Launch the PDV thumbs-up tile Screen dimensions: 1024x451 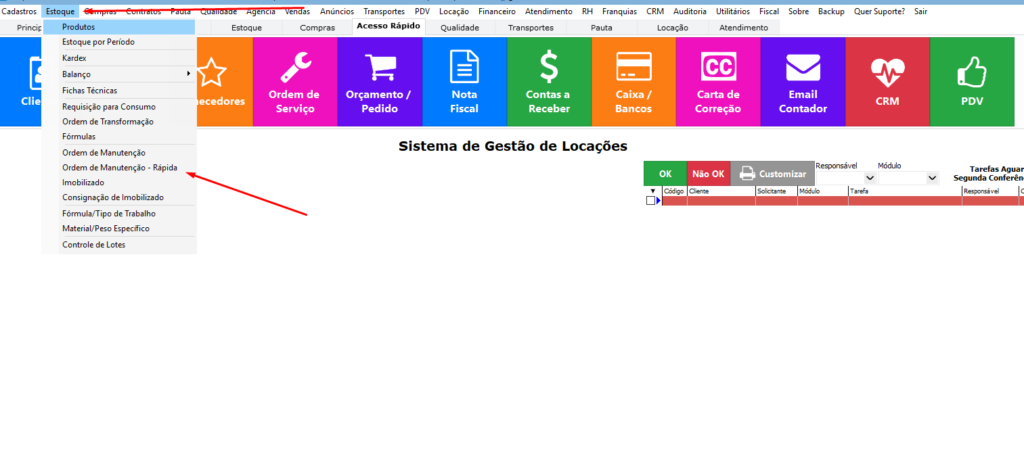tap(972, 82)
